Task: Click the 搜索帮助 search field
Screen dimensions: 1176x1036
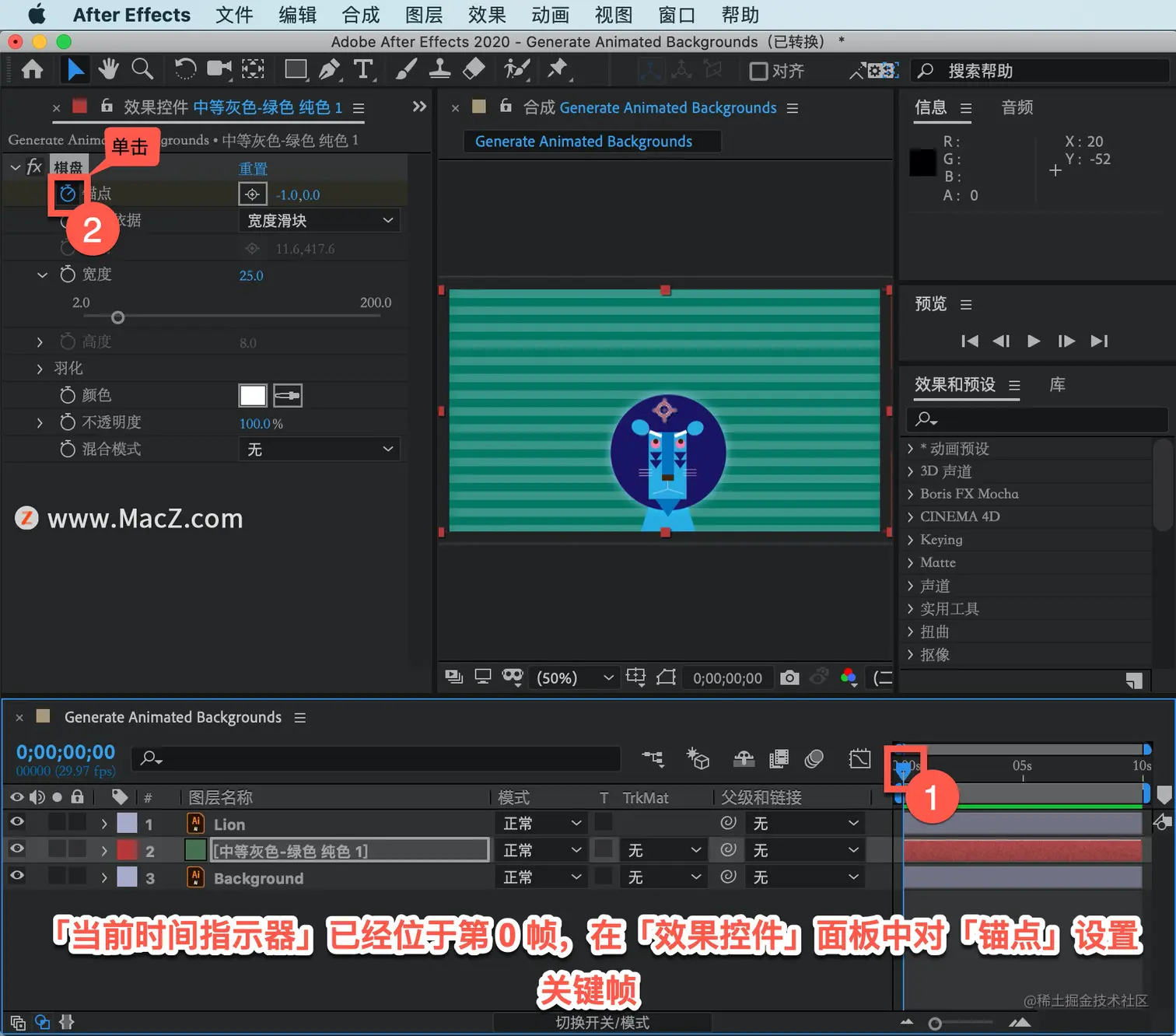Action: click(x=1039, y=72)
